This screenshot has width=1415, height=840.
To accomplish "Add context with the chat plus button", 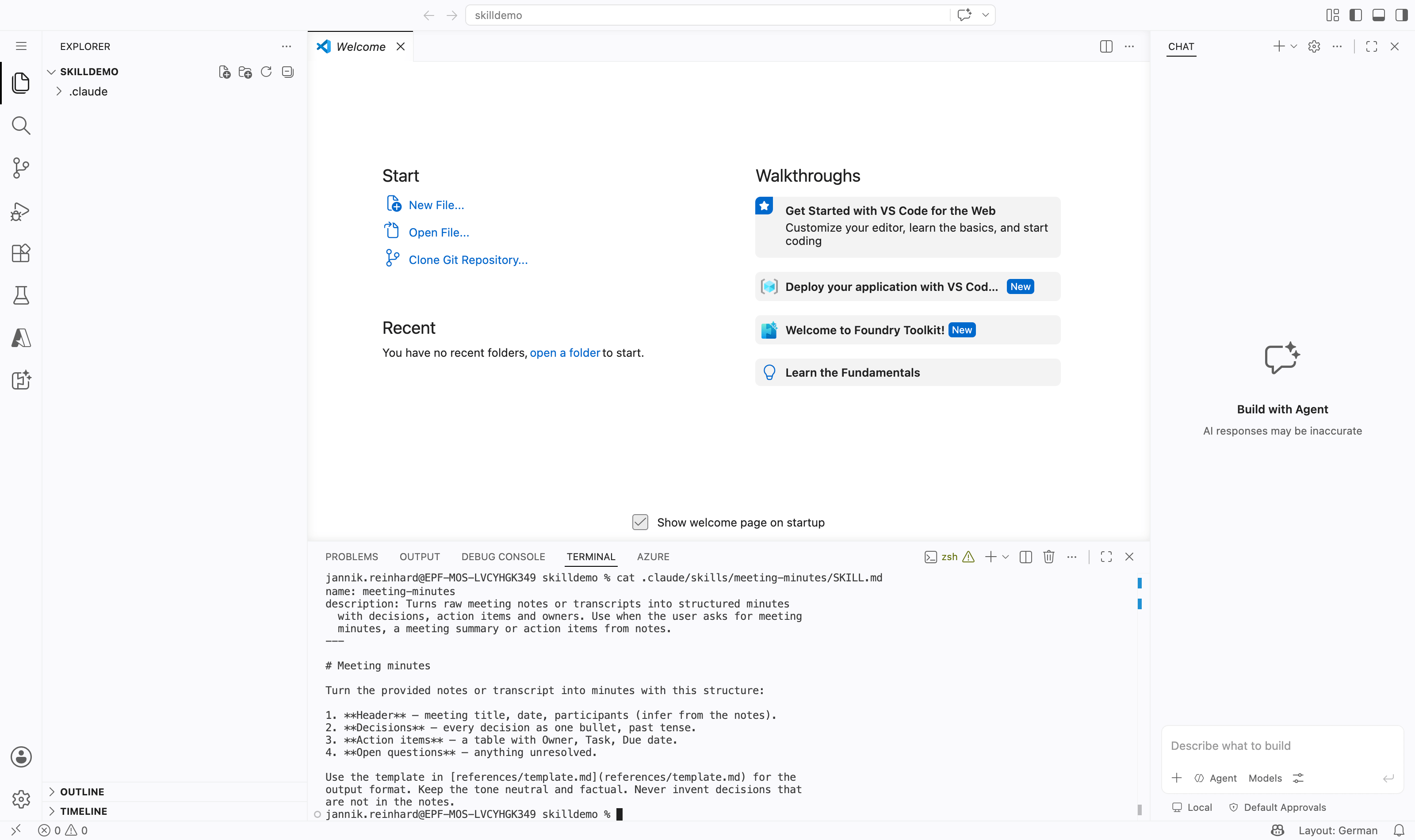I will pyautogui.click(x=1177, y=778).
